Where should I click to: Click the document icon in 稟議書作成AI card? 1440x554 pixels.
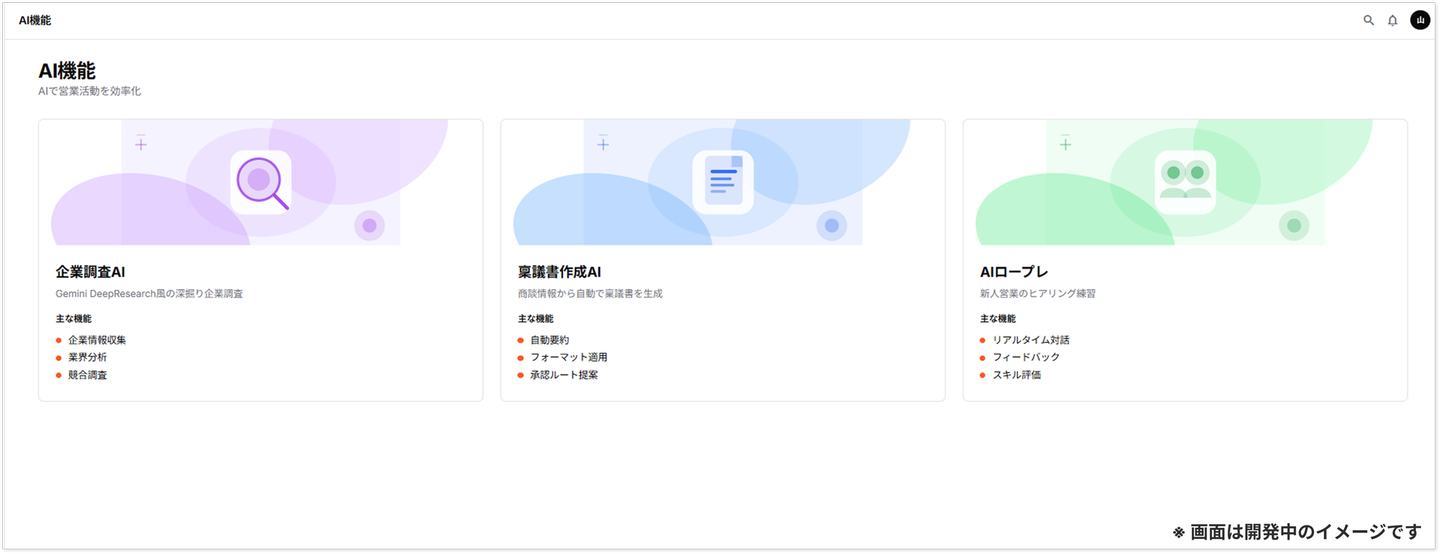pyautogui.click(x=723, y=182)
